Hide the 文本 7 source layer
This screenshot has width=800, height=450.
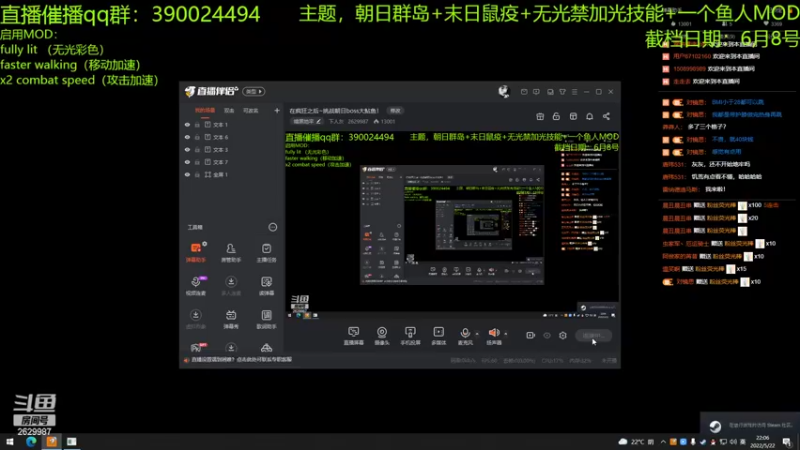click(x=187, y=162)
